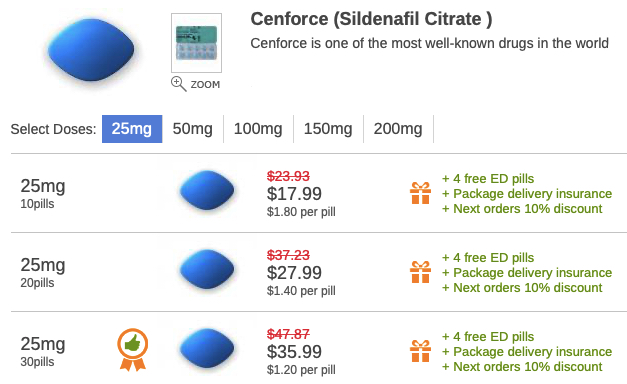
Task: Click the orange thumbs-up ribbon badge
Action: 133,350
